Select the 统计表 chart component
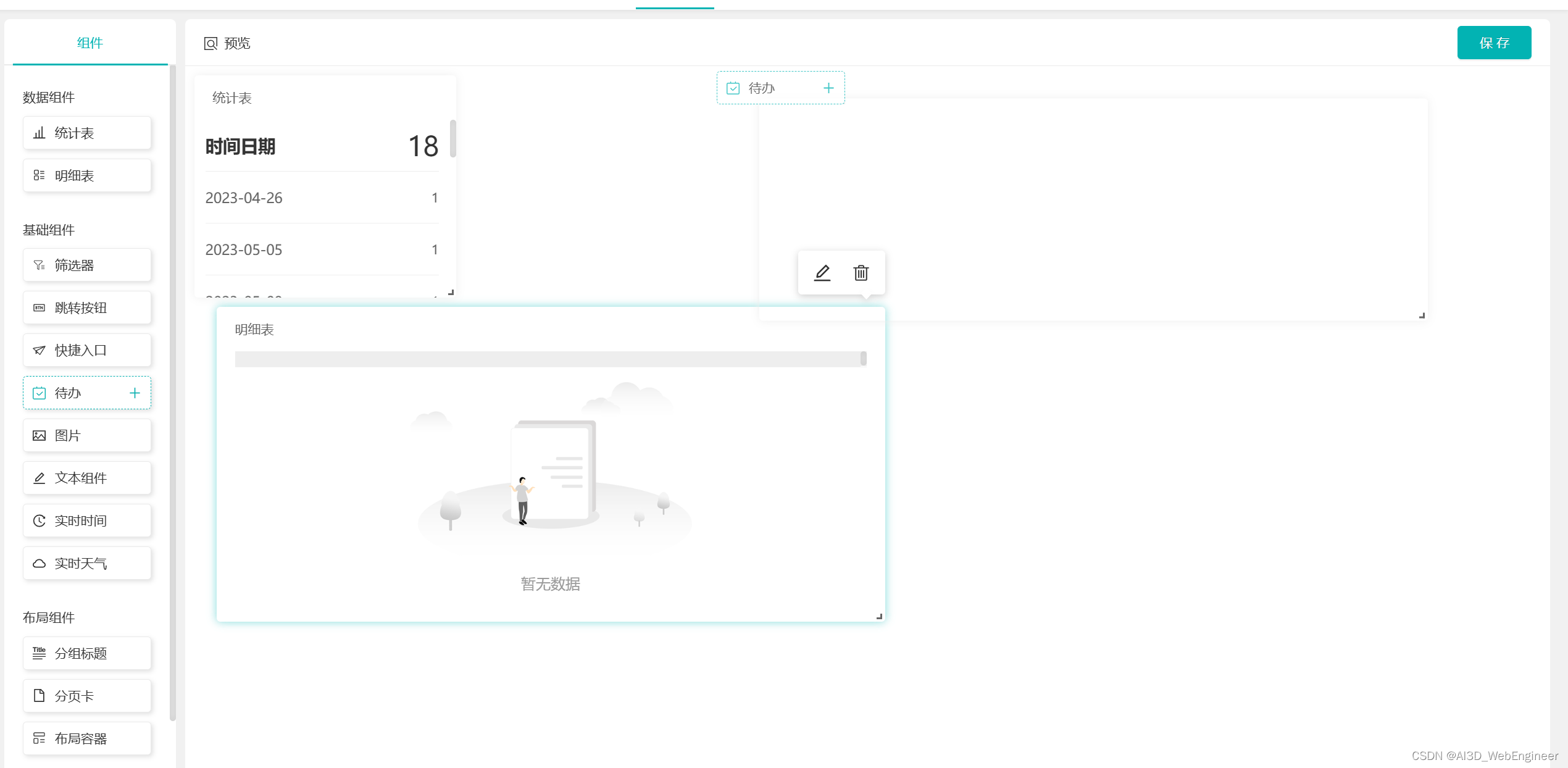The width and height of the screenshot is (1568, 768). pos(87,133)
